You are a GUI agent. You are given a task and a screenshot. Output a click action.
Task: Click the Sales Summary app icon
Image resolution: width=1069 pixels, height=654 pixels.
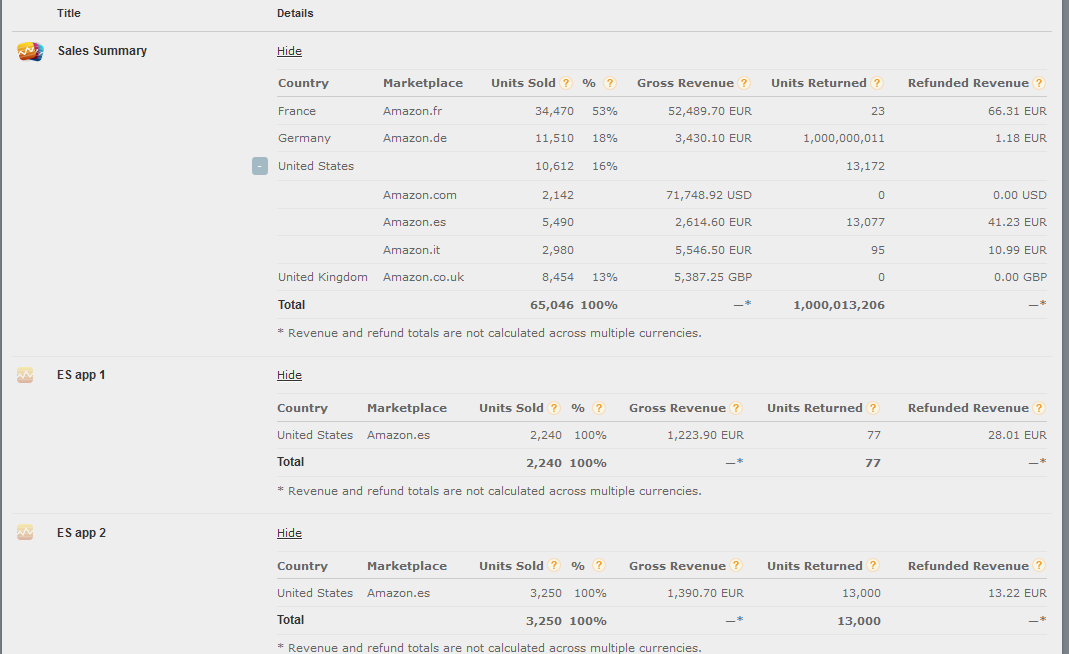pyautogui.click(x=30, y=51)
